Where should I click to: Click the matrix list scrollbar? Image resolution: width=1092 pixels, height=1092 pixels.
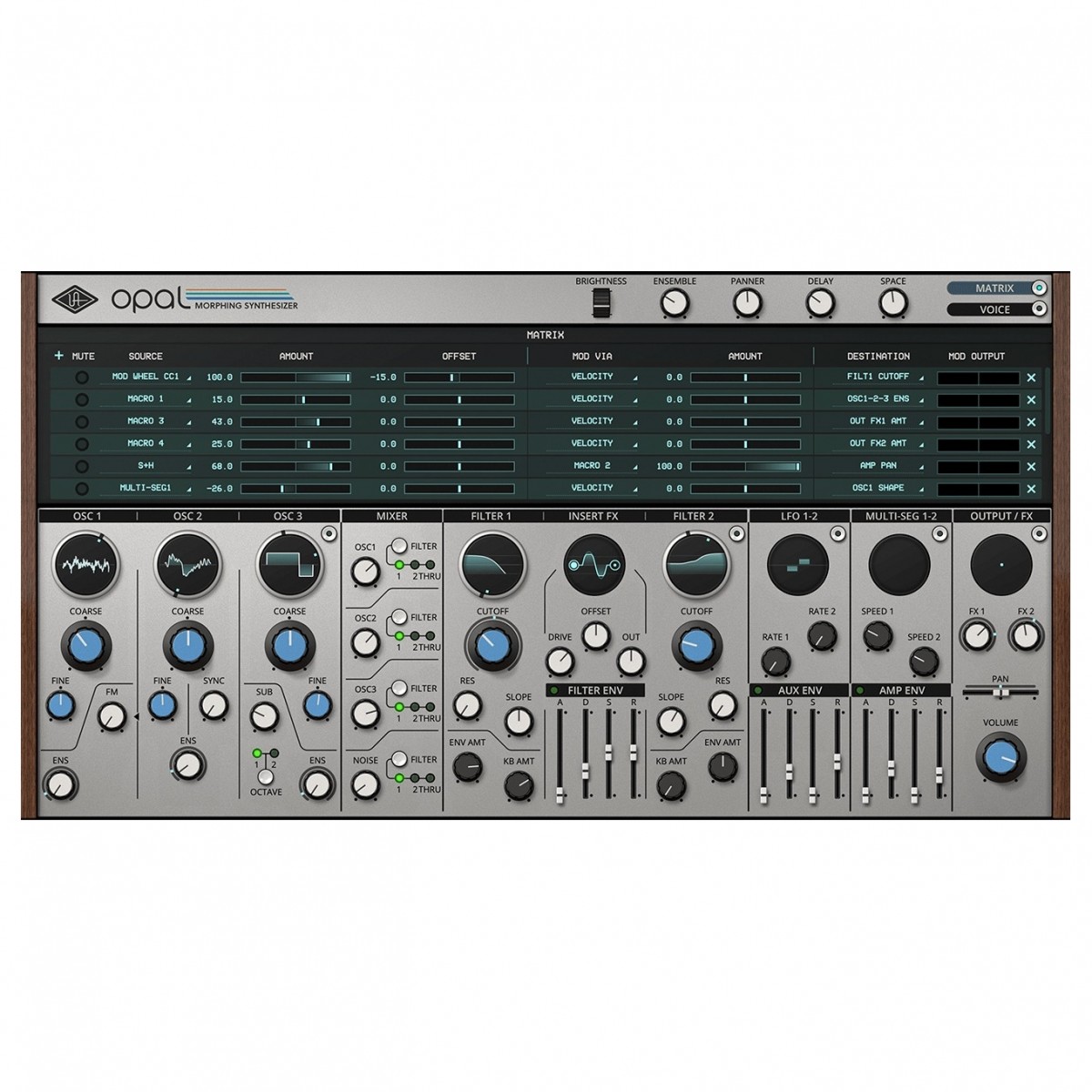pos(1048,400)
